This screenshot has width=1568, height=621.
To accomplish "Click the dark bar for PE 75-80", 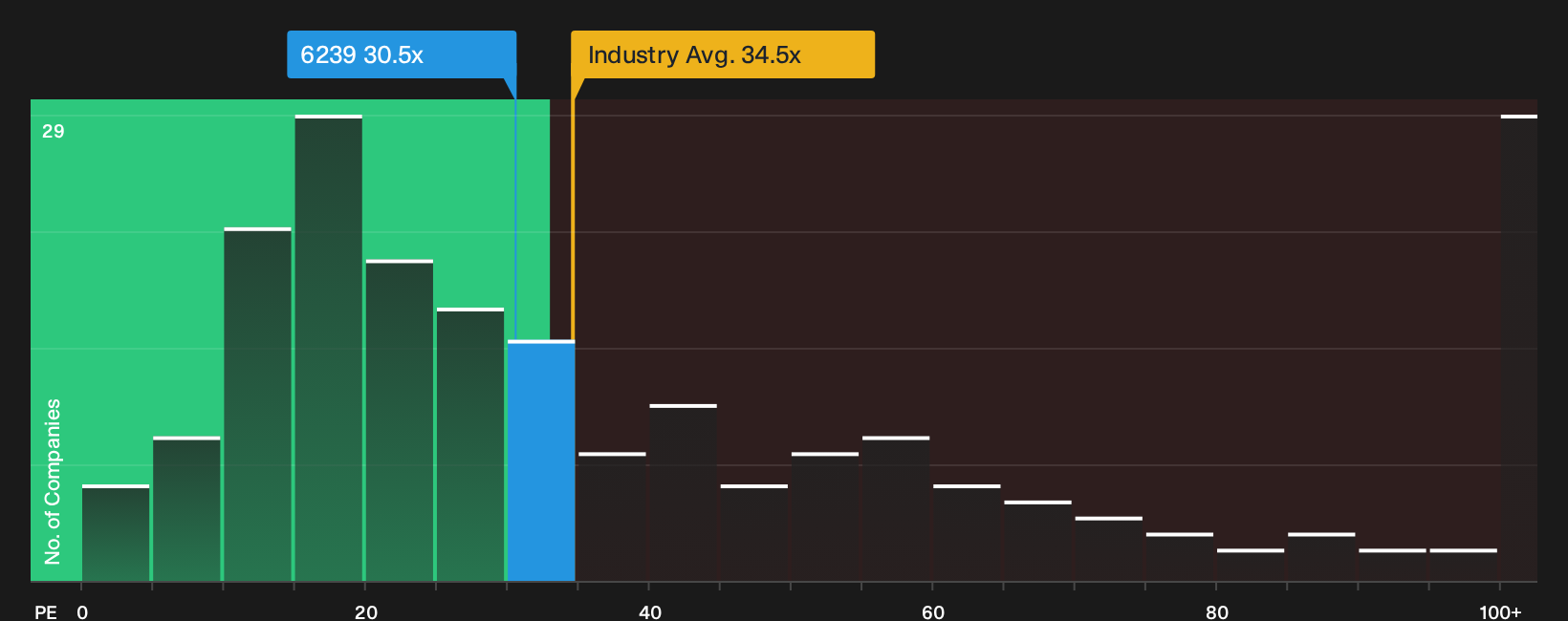I will click(1180, 557).
